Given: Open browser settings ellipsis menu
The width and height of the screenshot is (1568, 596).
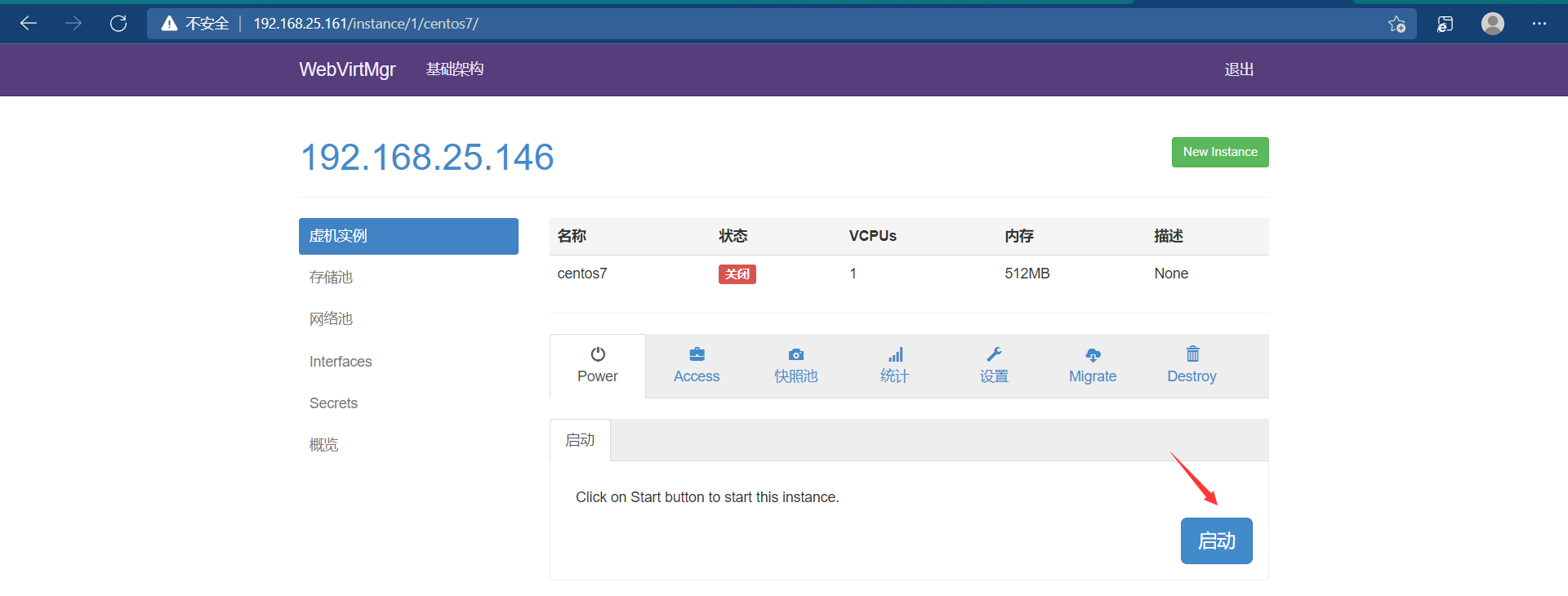Looking at the screenshot, I should [x=1539, y=24].
